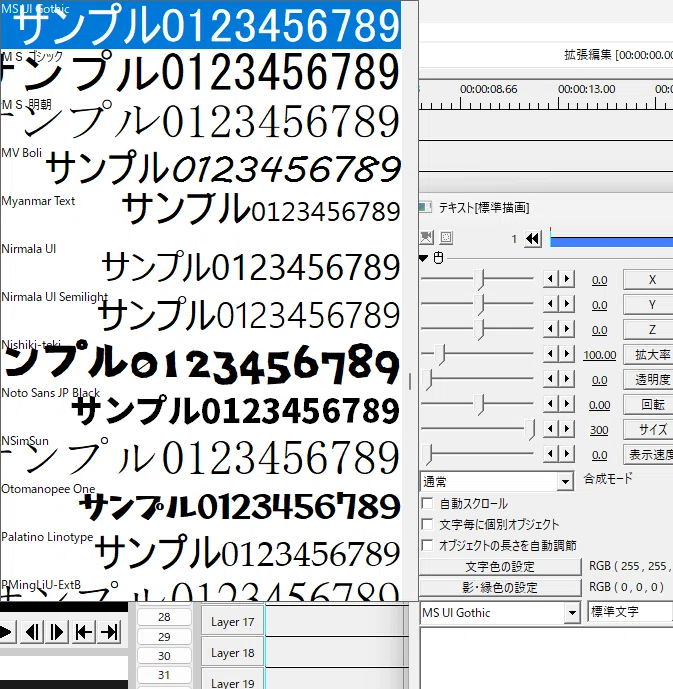This screenshot has width=673, height=689.
Task: Click the 100.00 zoom value
Action: point(600,355)
